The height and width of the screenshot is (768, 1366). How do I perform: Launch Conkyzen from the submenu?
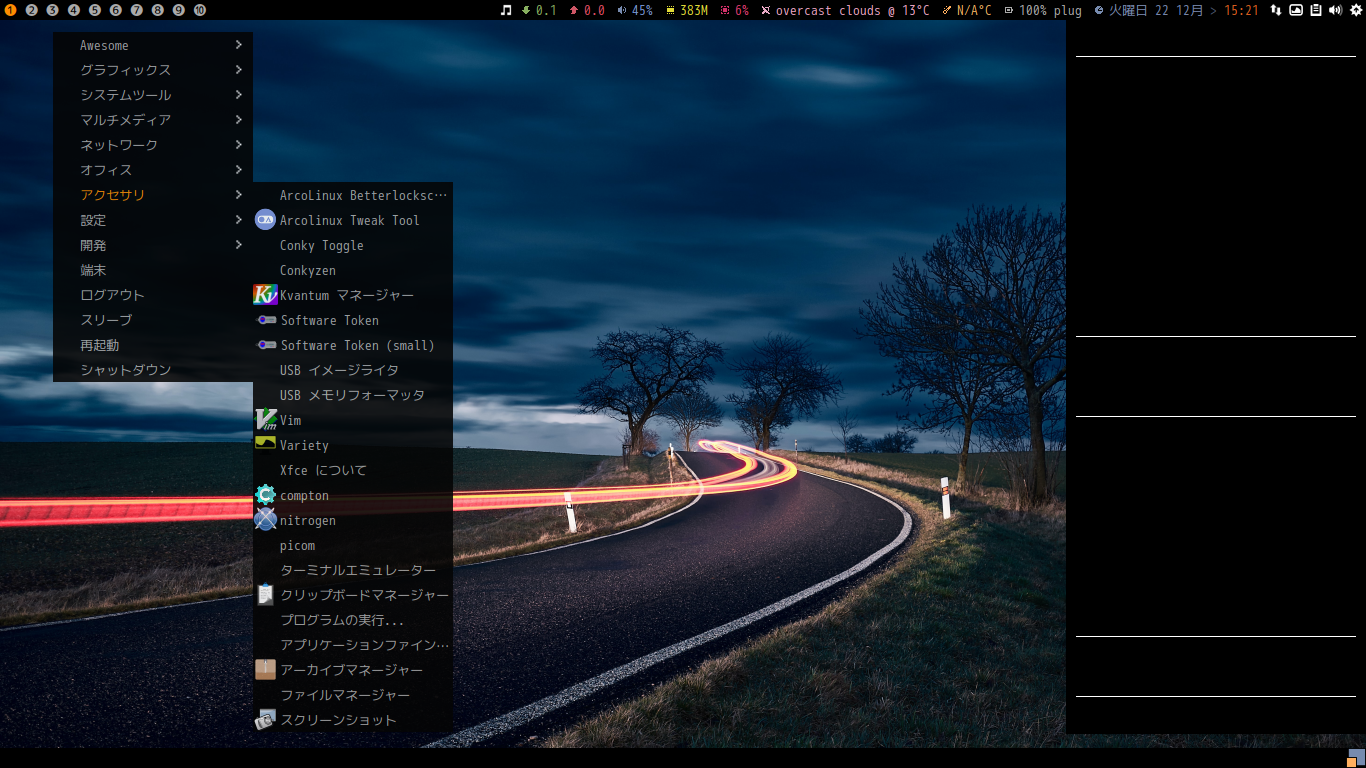(x=353, y=270)
